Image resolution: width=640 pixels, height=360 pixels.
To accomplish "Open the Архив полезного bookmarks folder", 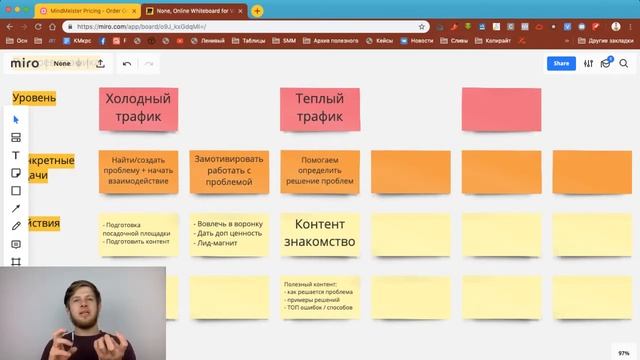I will (x=331, y=41).
